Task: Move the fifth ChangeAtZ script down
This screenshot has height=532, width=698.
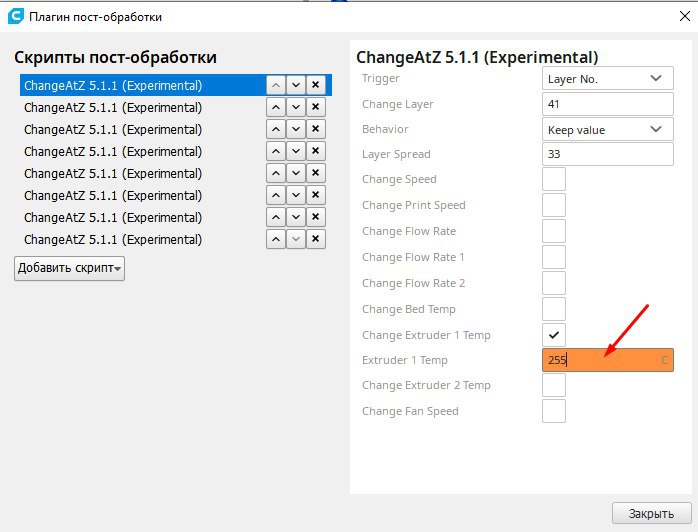Action: tap(296, 173)
